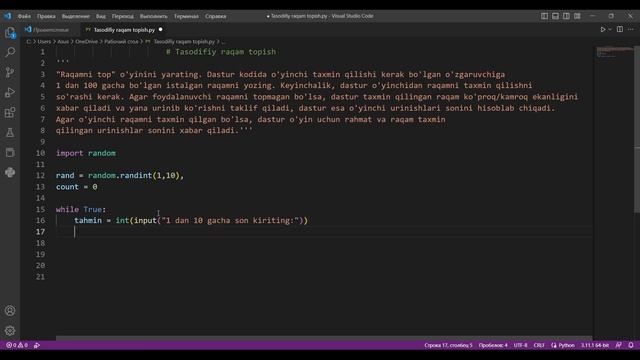The image size is (640, 360).
Task: Click line number 10 in gutter
Action: click(x=40, y=153)
